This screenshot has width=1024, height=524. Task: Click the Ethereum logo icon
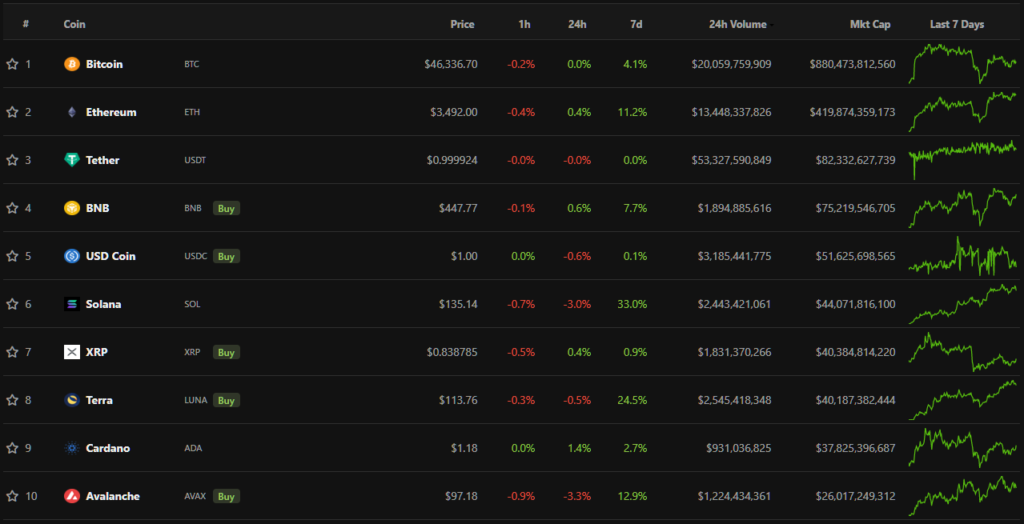coord(72,112)
